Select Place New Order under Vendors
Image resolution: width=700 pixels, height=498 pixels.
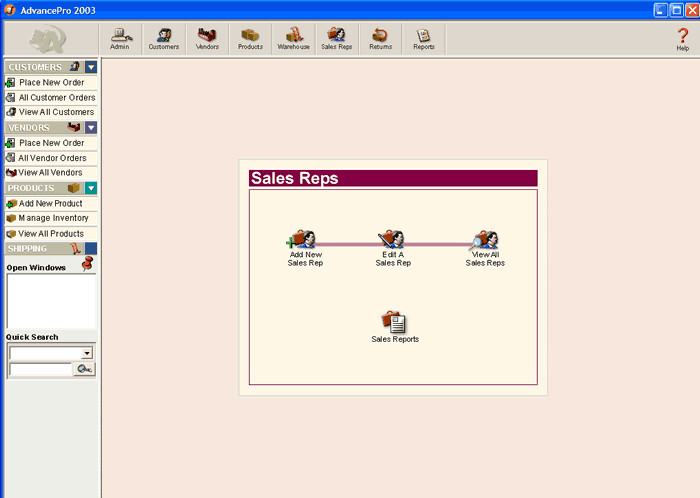pos(51,143)
